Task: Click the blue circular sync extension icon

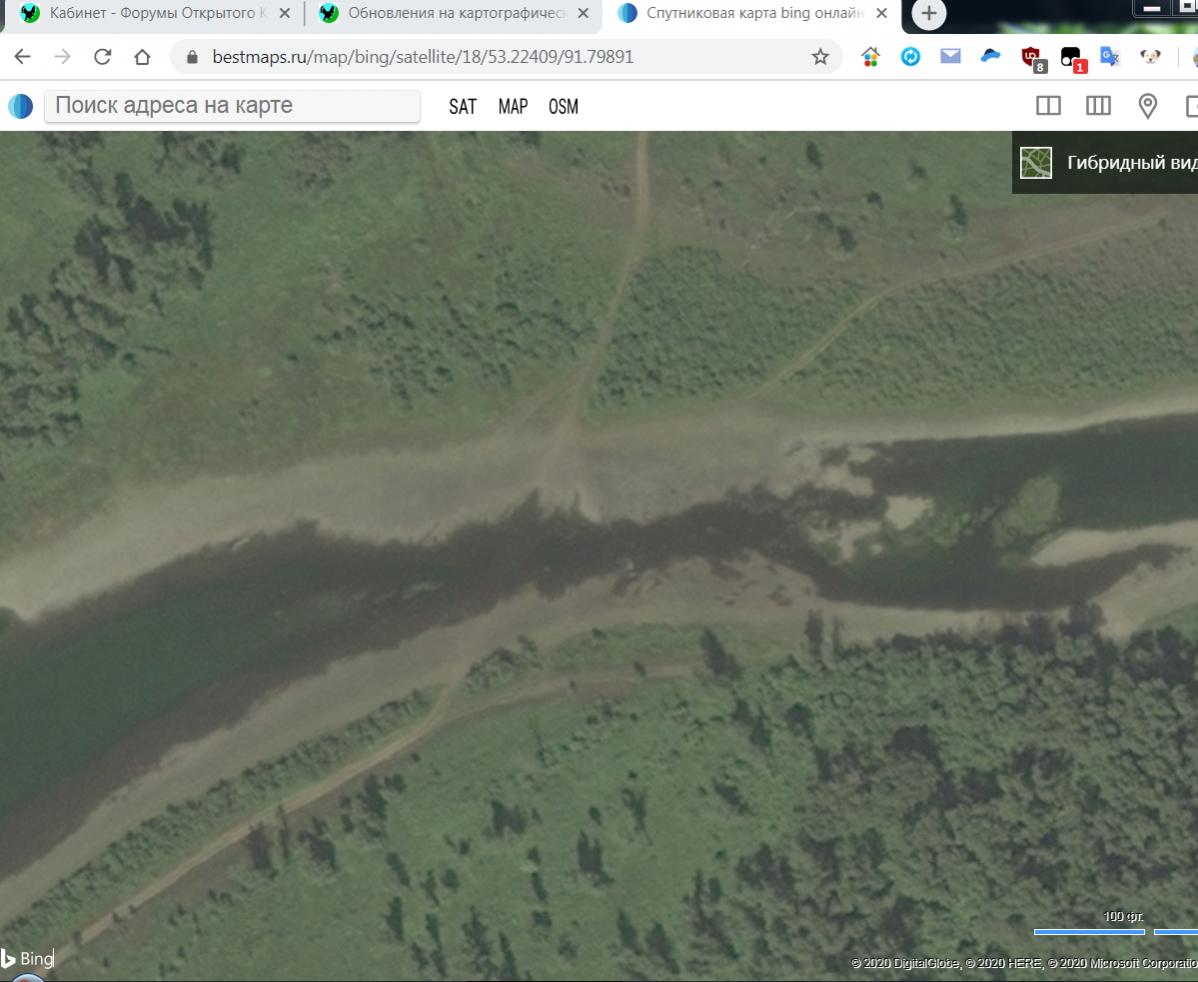Action: click(910, 57)
